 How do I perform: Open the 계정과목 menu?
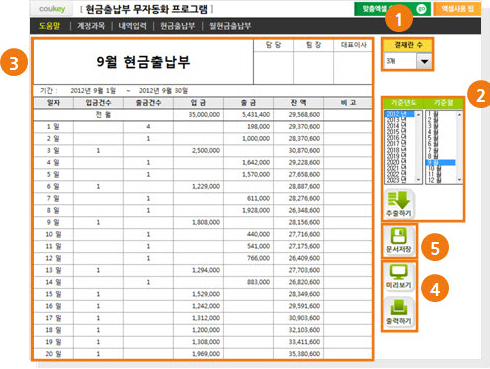[x=91, y=26]
